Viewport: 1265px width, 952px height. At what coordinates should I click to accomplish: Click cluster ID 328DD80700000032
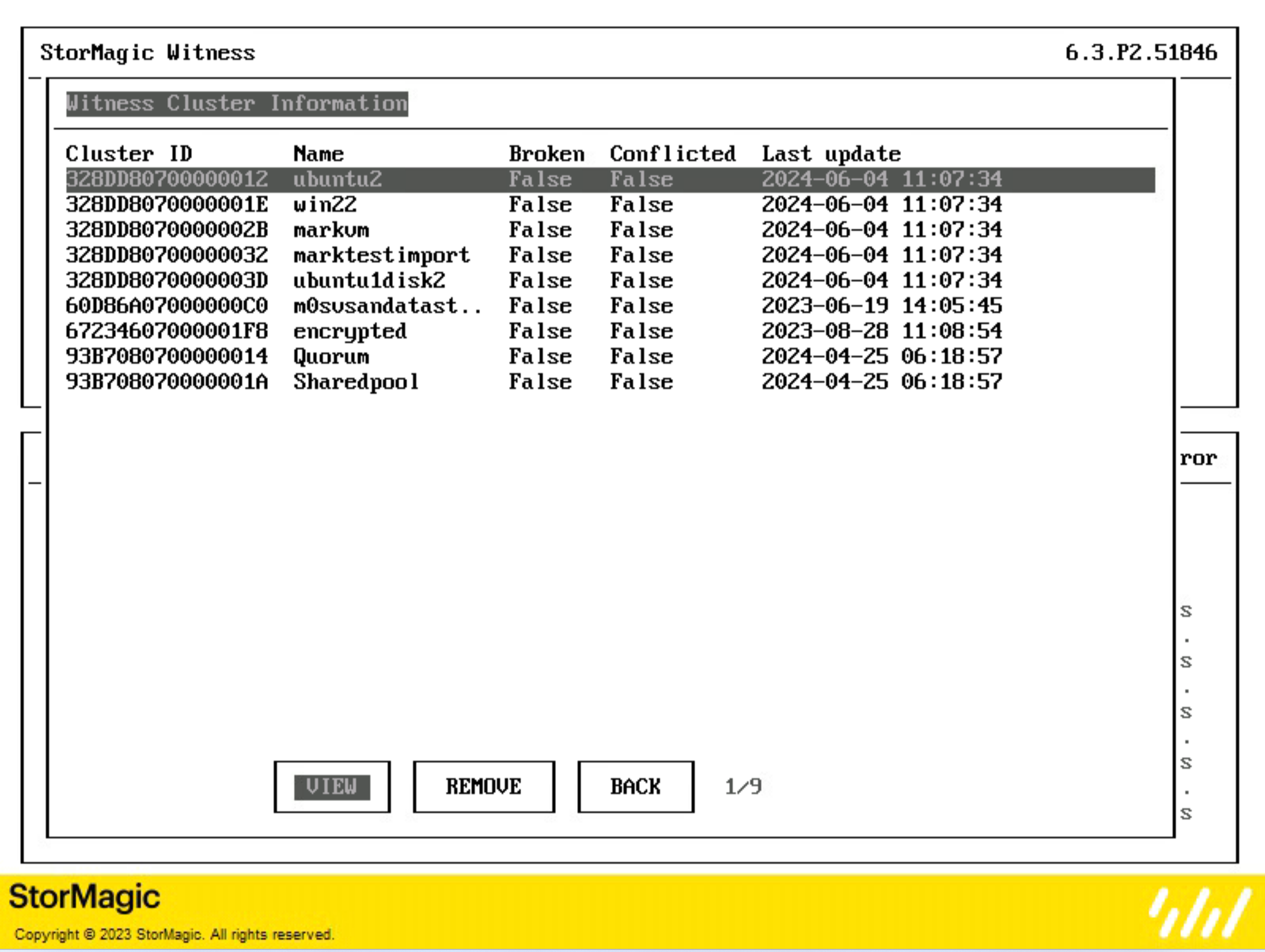point(167,255)
